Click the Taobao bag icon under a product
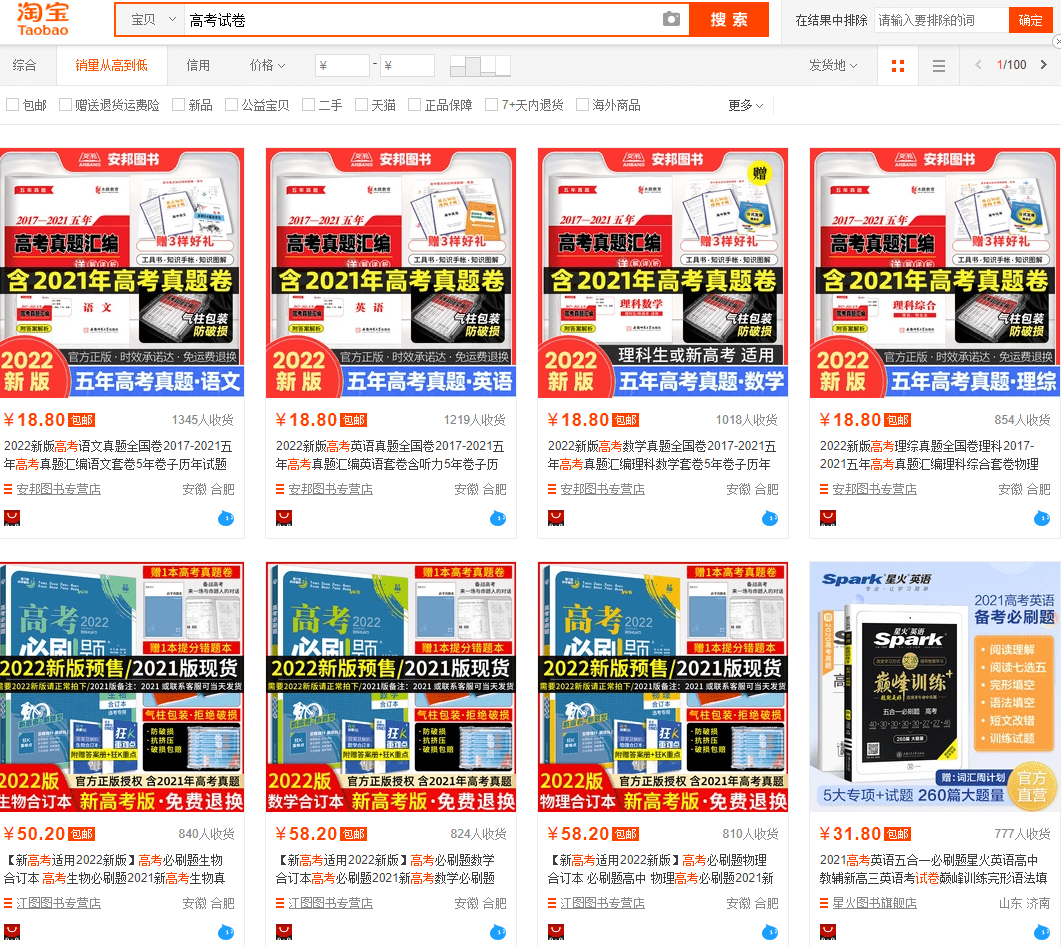This screenshot has height=947, width=1061. coord(12,518)
